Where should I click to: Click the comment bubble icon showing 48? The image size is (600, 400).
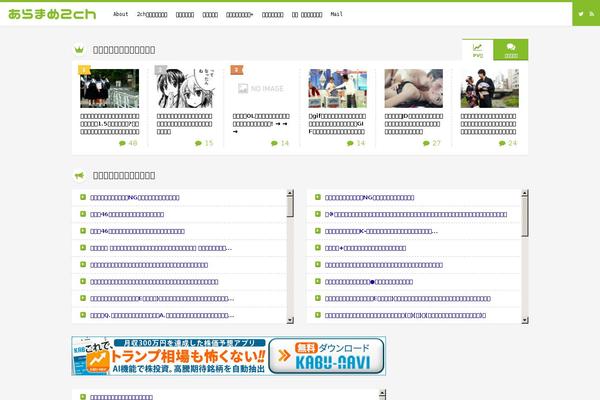(x=122, y=143)
